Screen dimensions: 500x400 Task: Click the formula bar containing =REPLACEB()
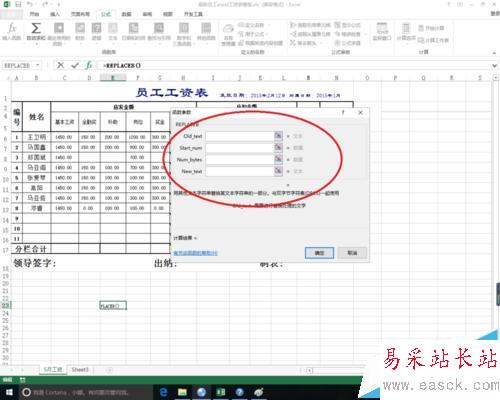[x=293, y=65]
